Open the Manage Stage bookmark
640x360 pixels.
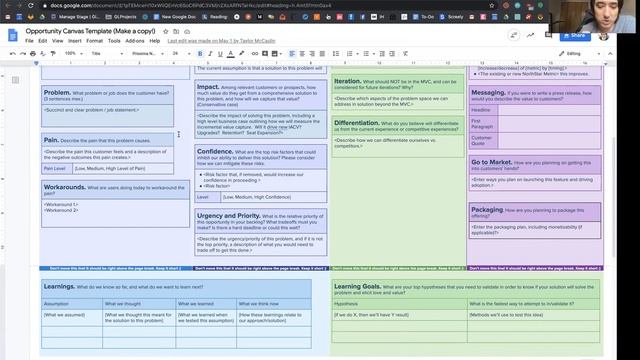coord(75,17)
